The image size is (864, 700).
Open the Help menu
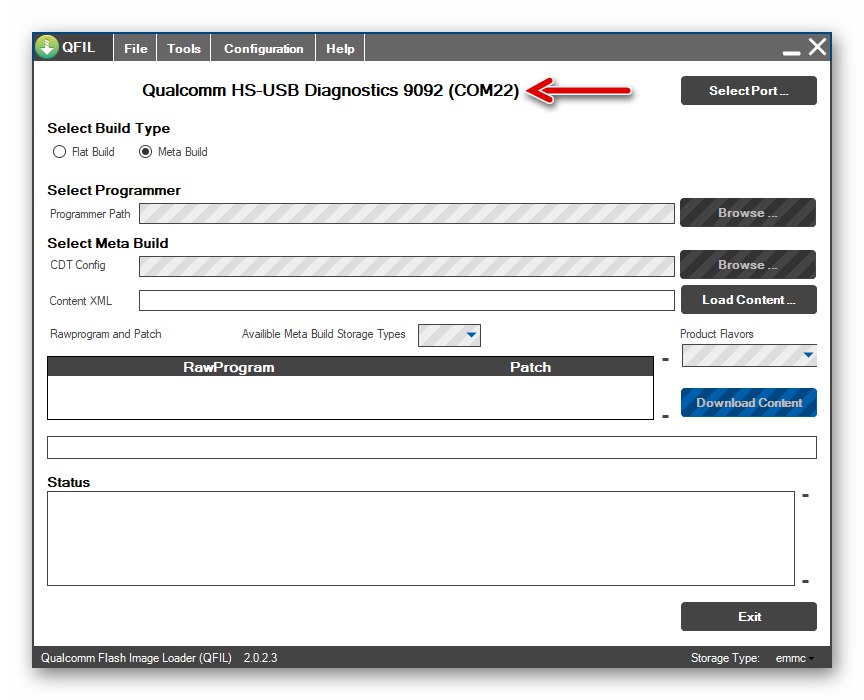[340, 49]
